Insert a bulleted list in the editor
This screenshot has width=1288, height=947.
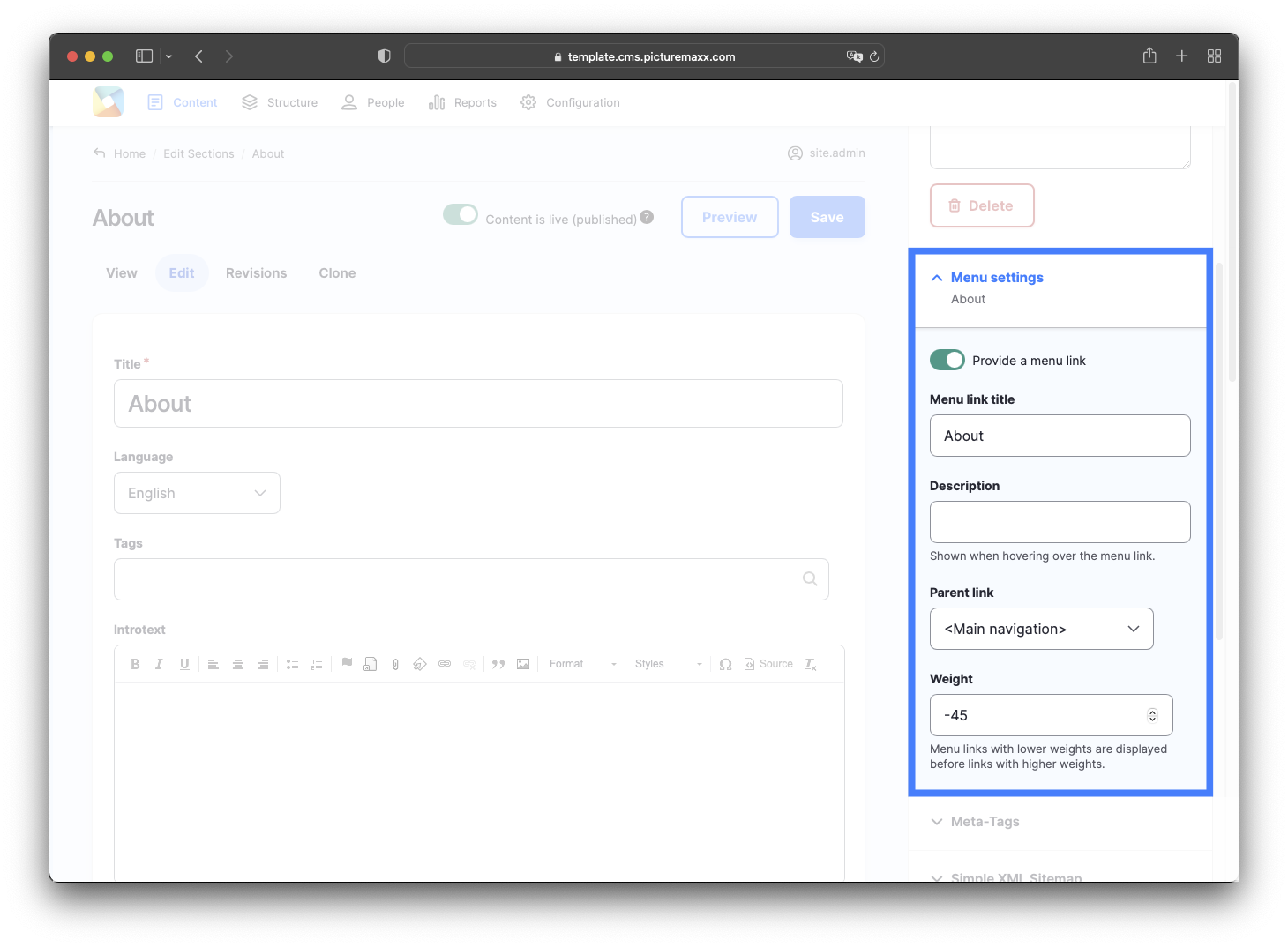tap(292, 663)
